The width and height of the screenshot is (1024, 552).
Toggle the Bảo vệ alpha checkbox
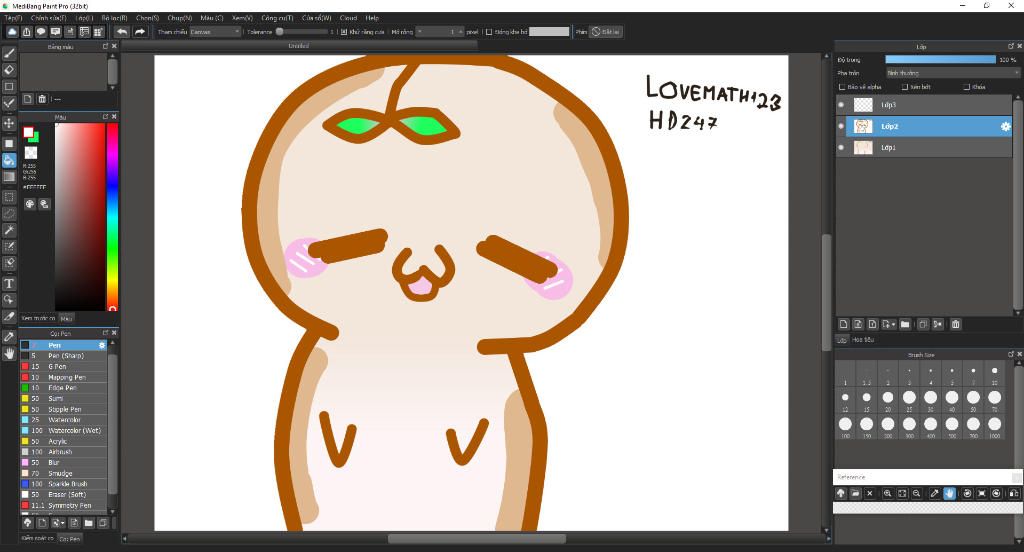[842, 87]
